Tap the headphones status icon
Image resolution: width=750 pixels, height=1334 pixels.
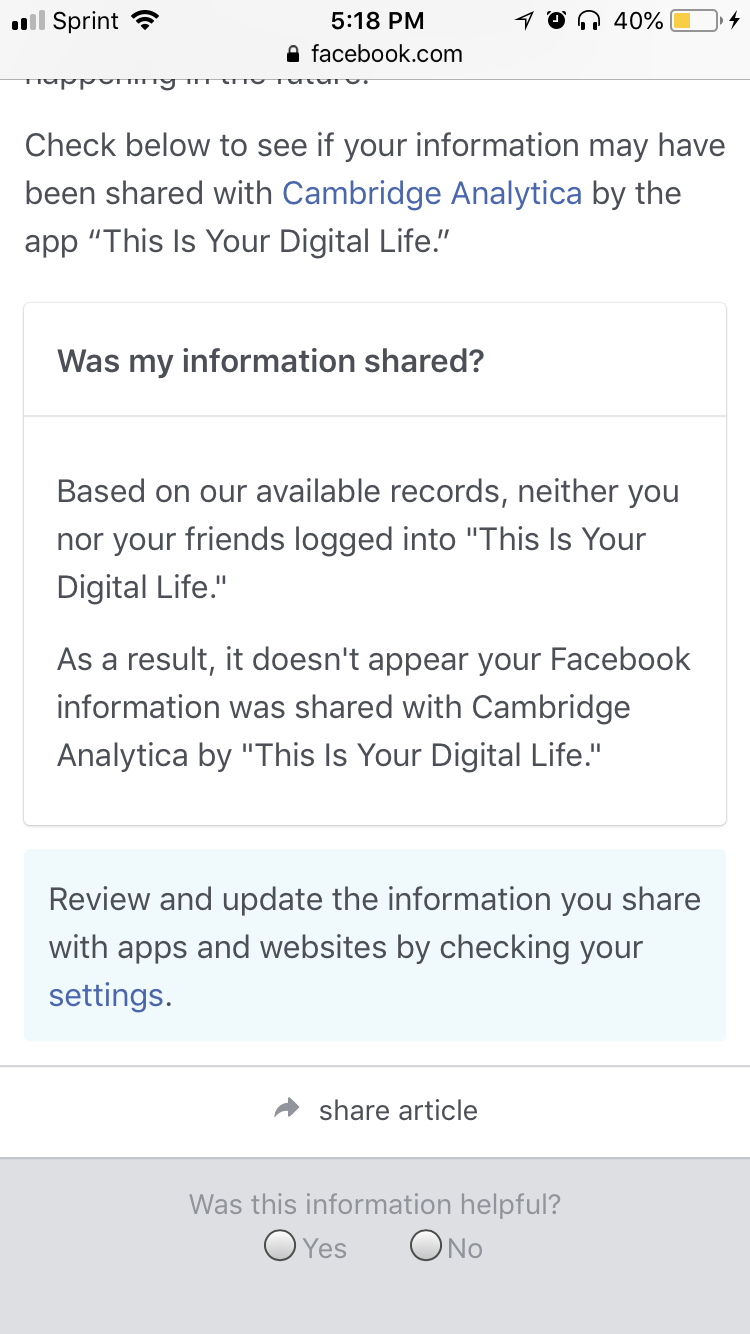[x=590, y=20]
